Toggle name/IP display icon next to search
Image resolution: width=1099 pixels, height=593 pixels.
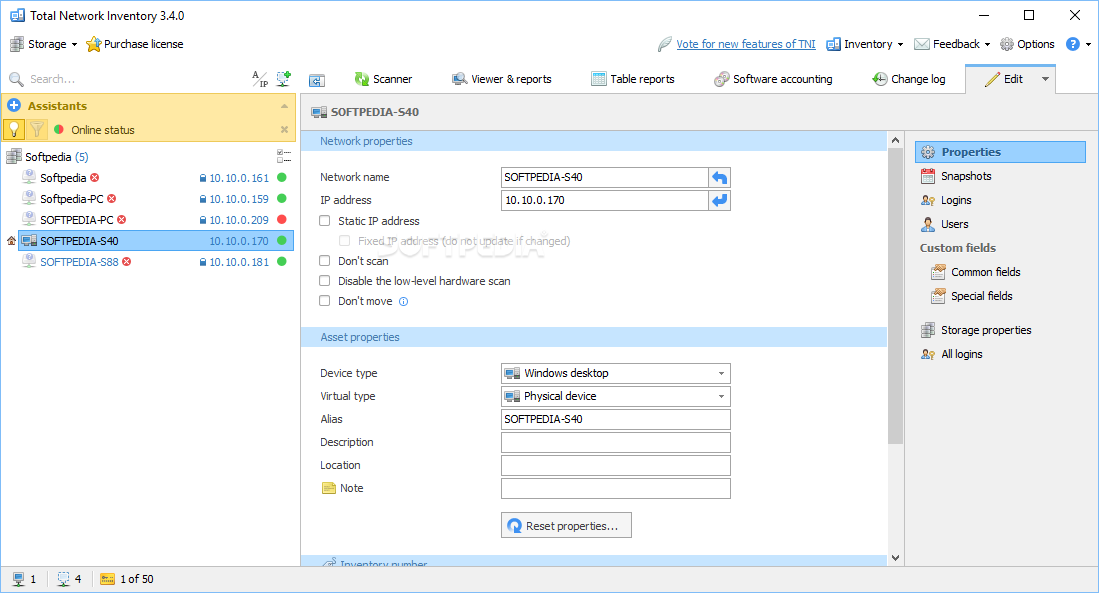(x=260, y=79)
